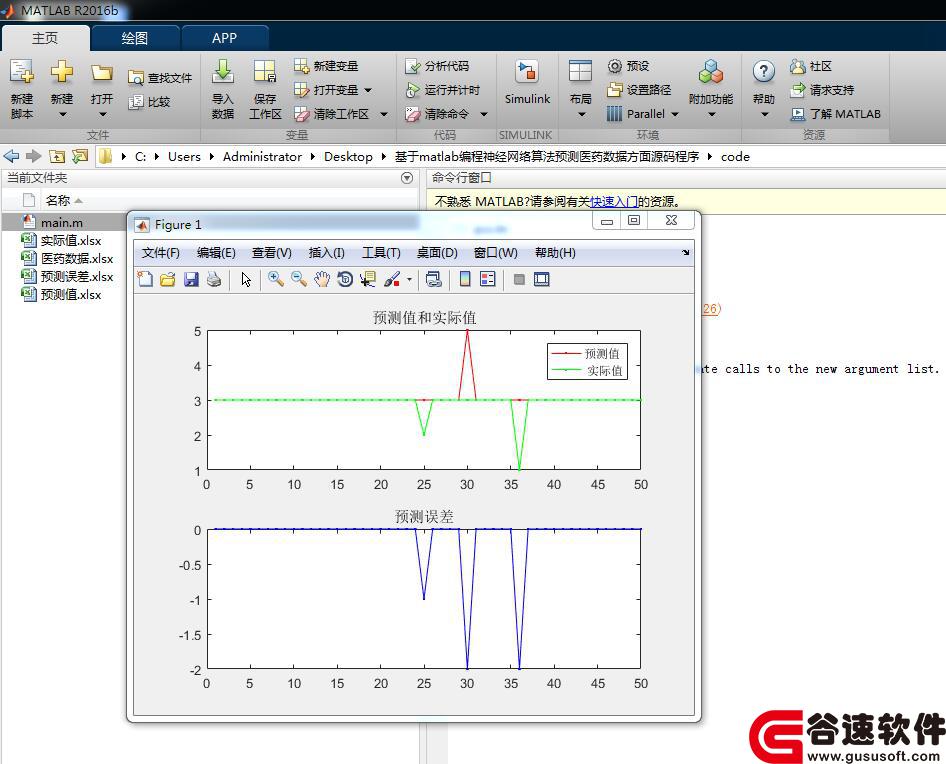Click the Getting Started (快速入门) link
The height and width of the screenshot is (764, 946).
click(614, 202)
